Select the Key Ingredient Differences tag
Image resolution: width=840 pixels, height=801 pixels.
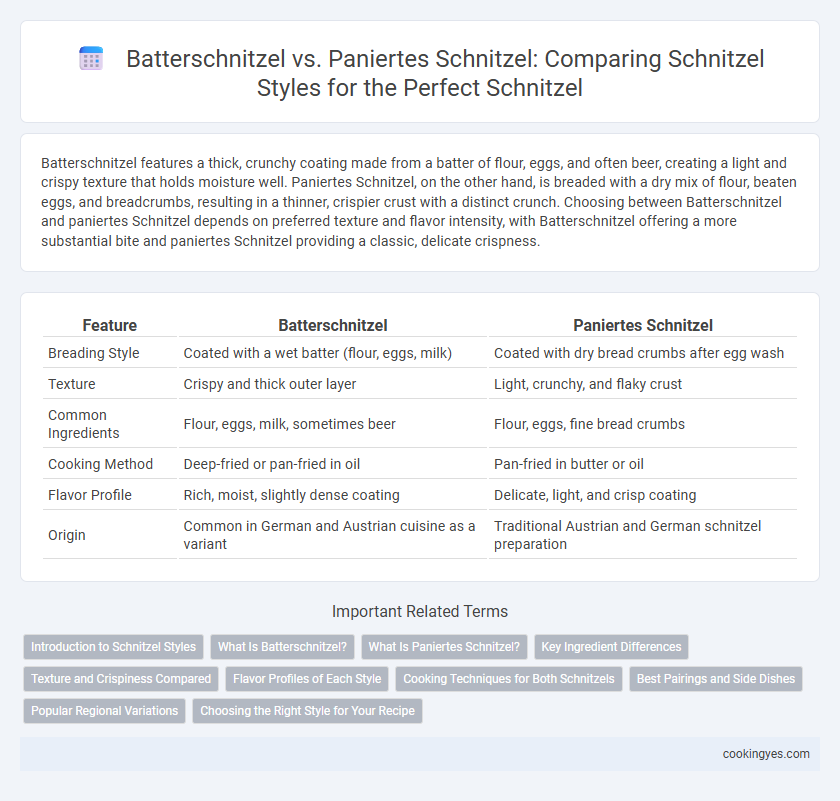click(x=611, y=647)
